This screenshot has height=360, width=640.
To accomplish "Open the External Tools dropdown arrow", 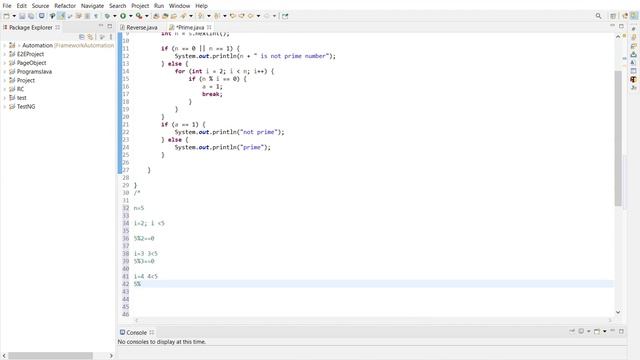I will (x=147, y=16).
